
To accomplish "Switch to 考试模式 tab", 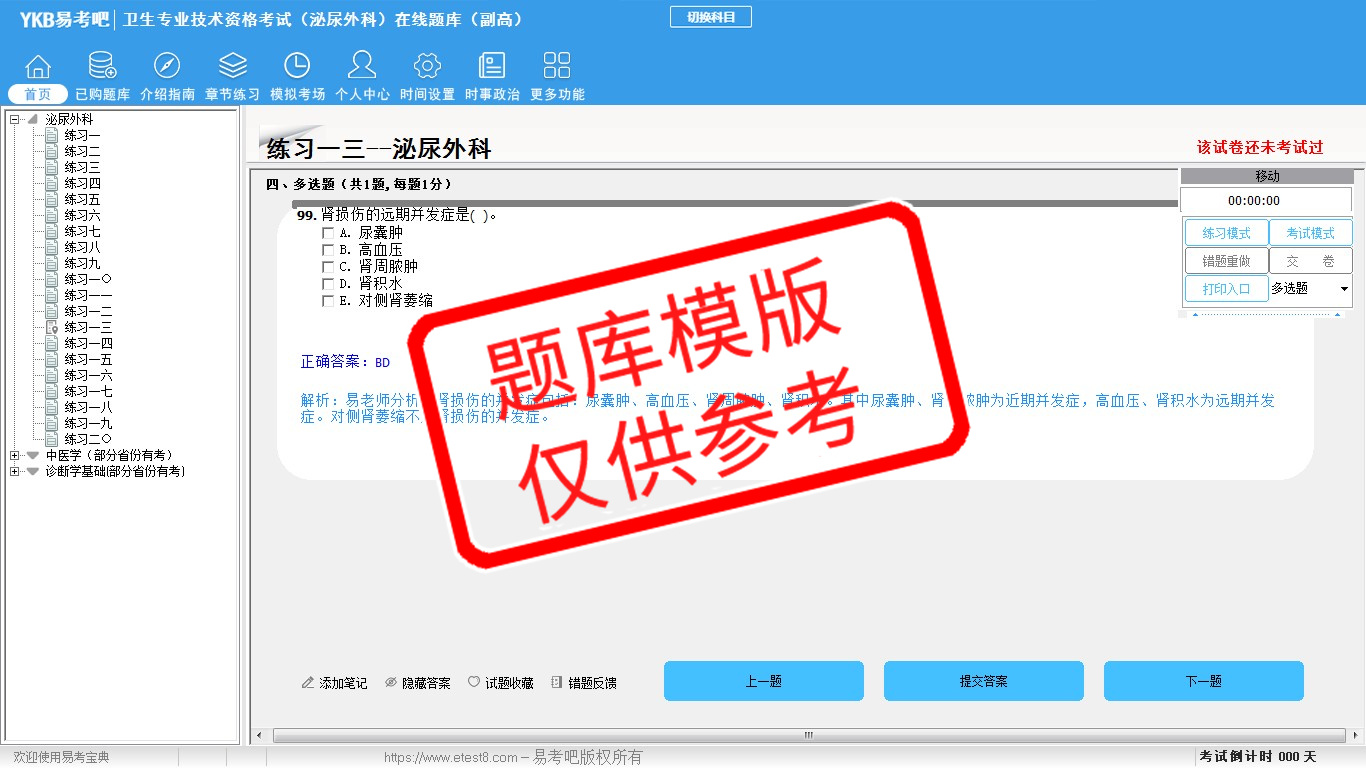I will [x=1310, y=233].
